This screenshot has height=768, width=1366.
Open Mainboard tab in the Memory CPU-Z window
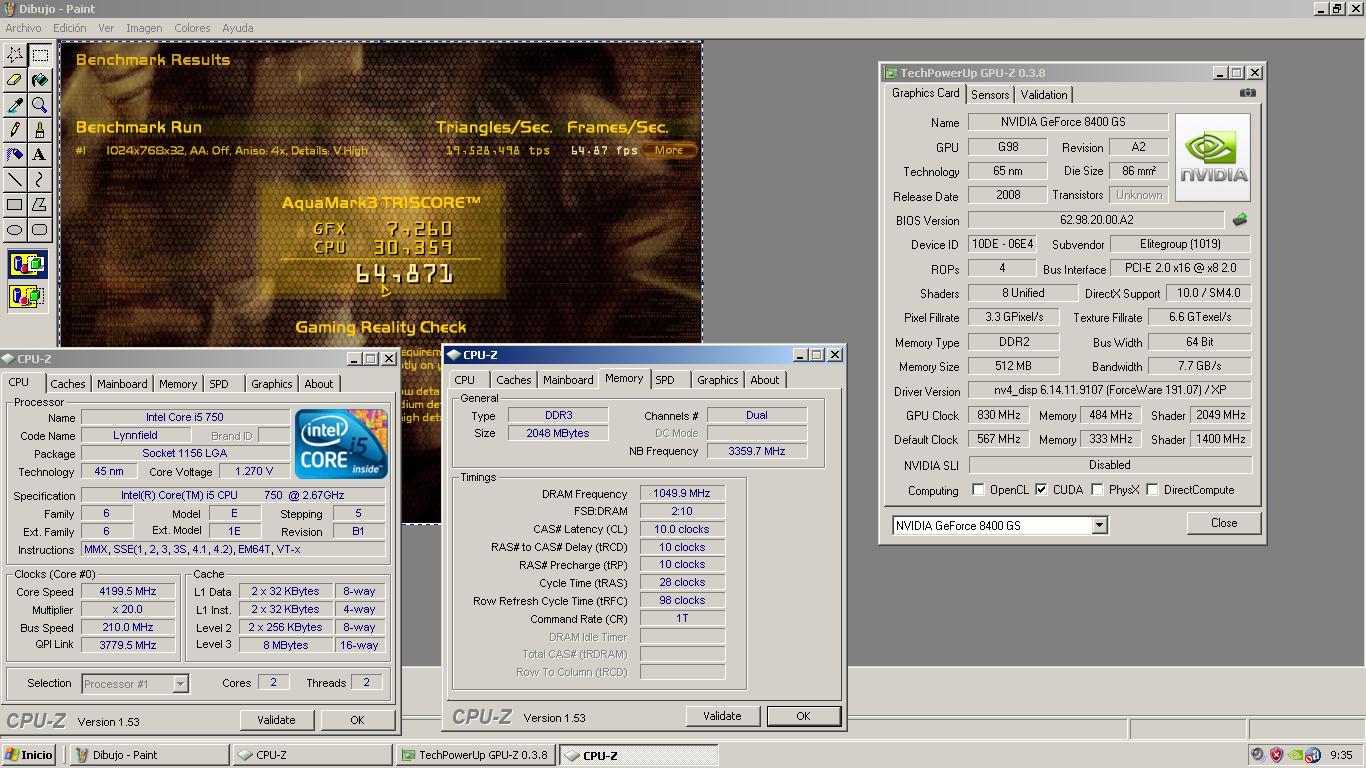coord(568,380)
